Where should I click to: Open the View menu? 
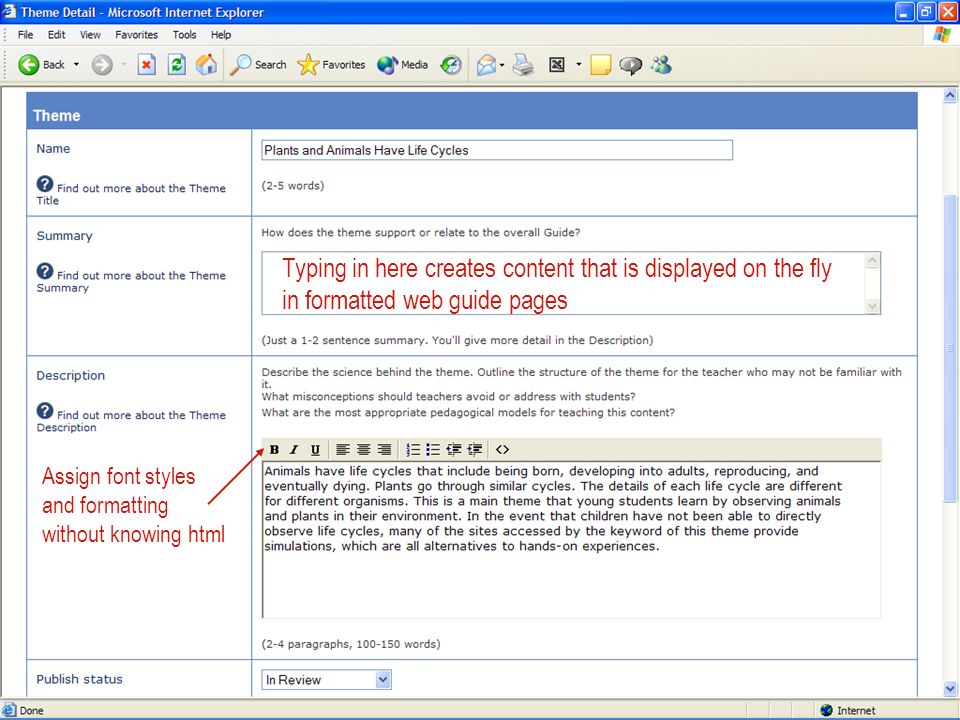tap(90, 35)
